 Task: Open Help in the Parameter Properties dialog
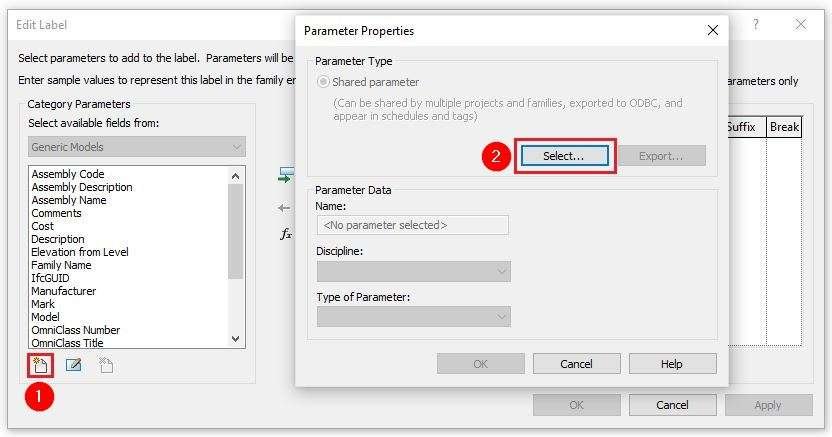point(672,364)
